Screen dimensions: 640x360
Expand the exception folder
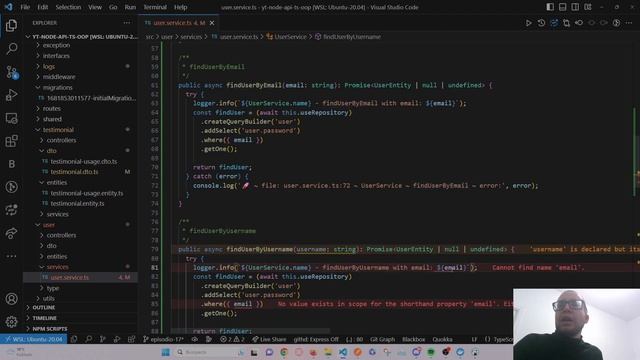pos(56,45)
